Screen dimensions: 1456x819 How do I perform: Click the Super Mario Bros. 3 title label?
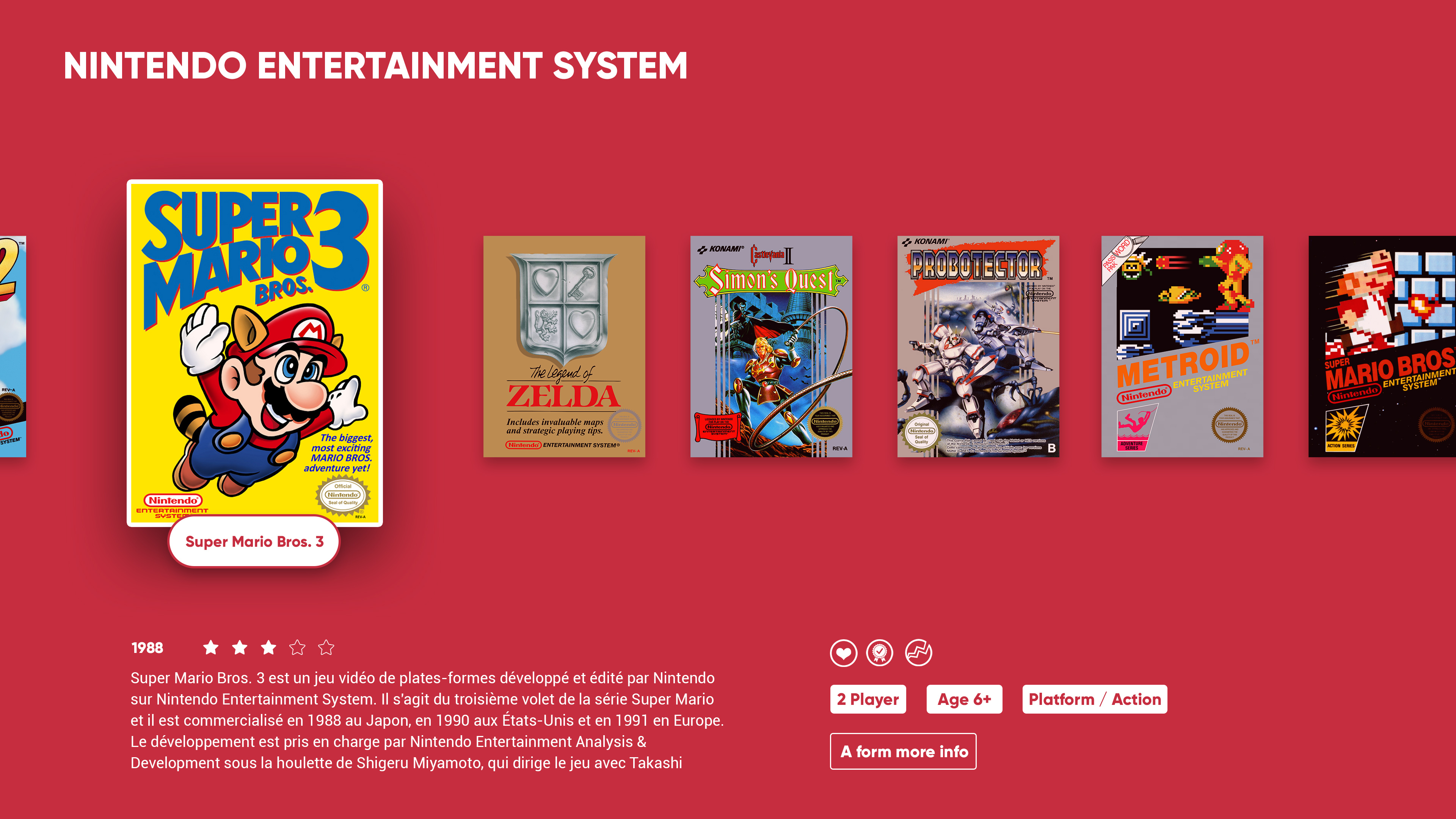coord(254,541)
